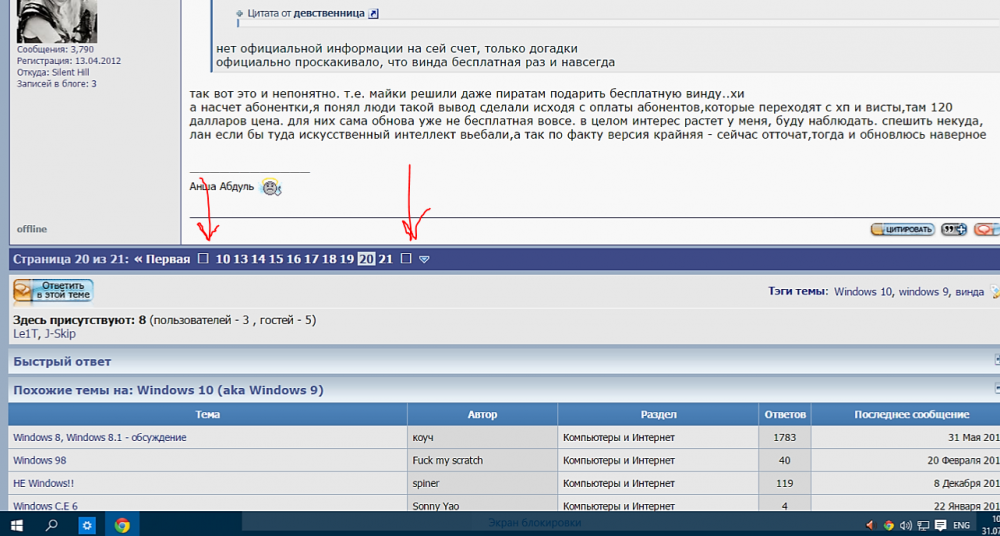Click the Тема column header
Image resolution: width=1000 pixels, height=536 pixels.
(x=208, y=415)
